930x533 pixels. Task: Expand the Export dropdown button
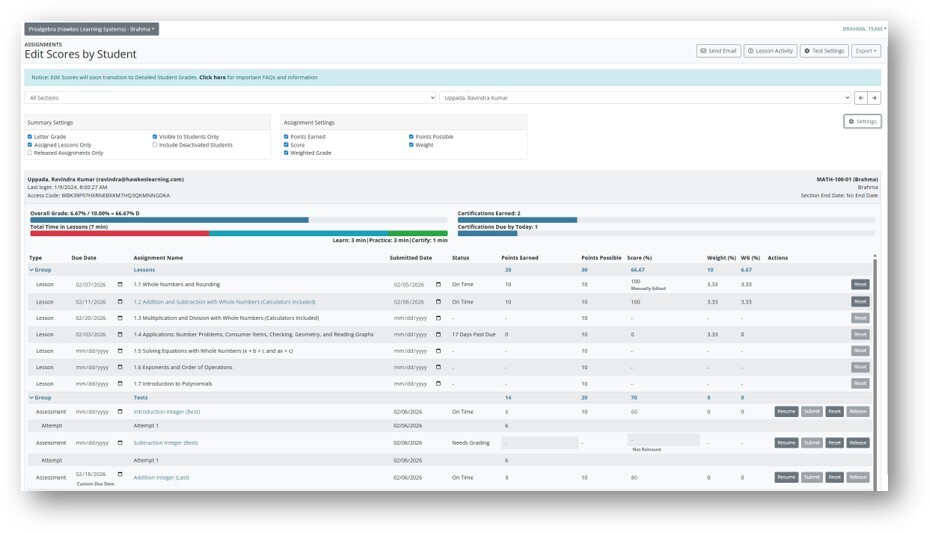tap(866, 51)
